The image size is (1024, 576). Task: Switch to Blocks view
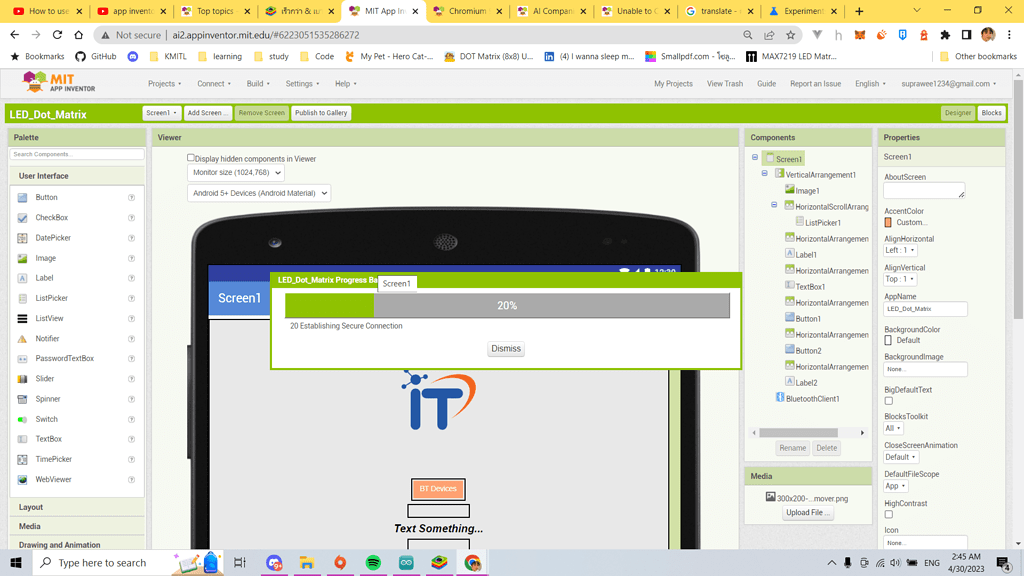point(991,113)
